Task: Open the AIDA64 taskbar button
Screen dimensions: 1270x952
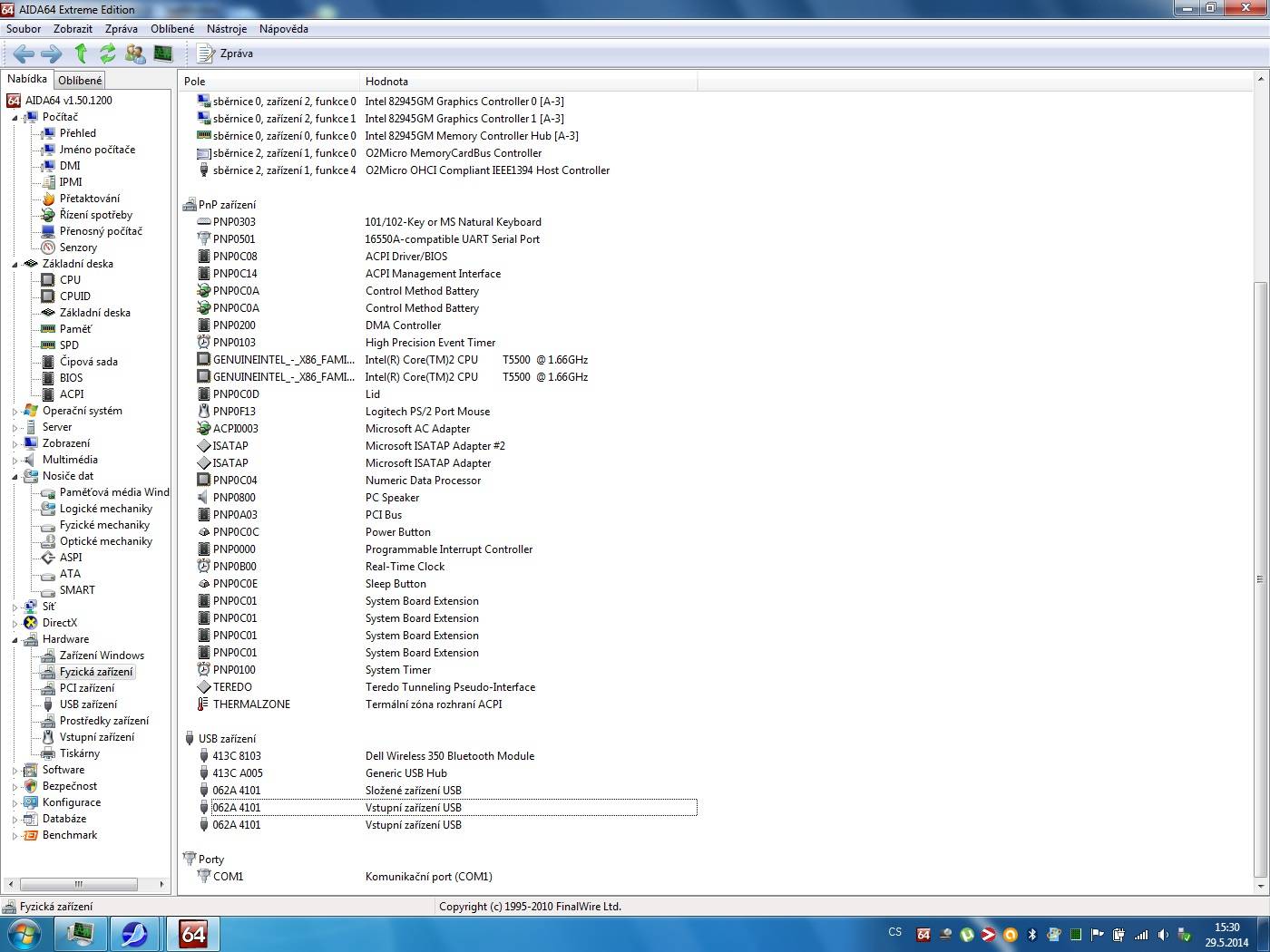Action: [193, 934]
